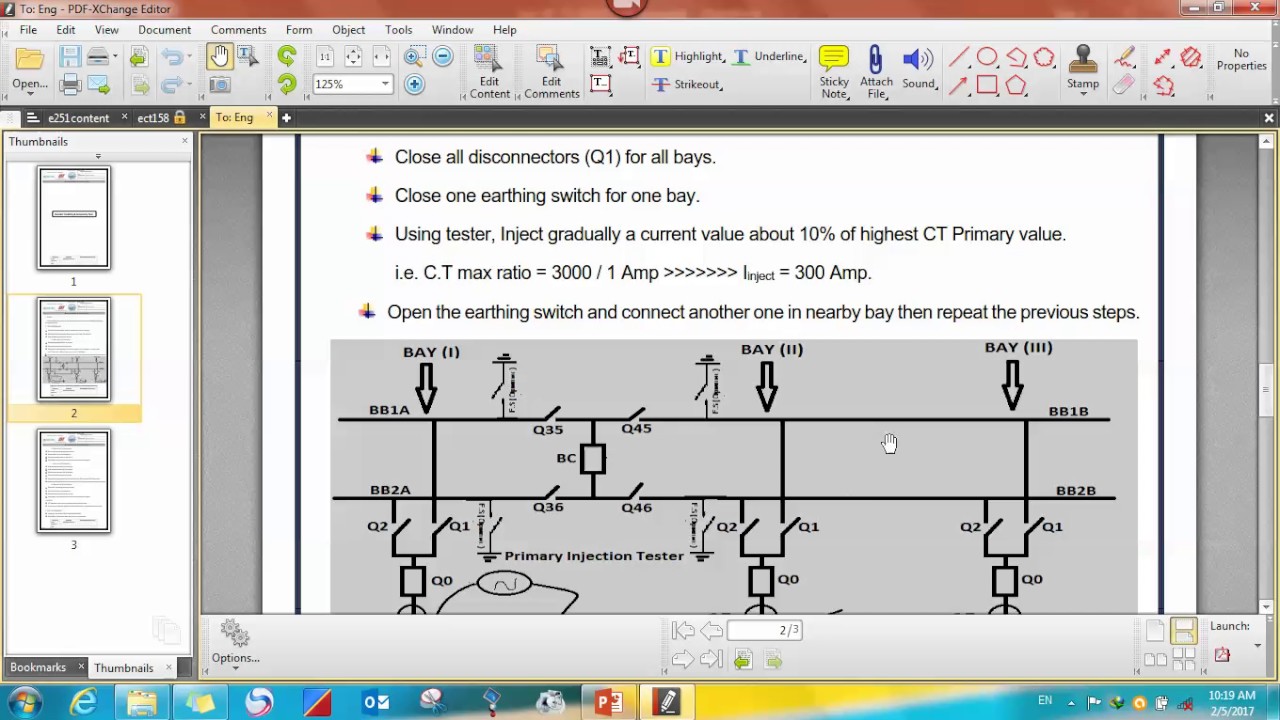Select Single Page layout
Screen dimensions: 1280x720
click(1155, 630)
